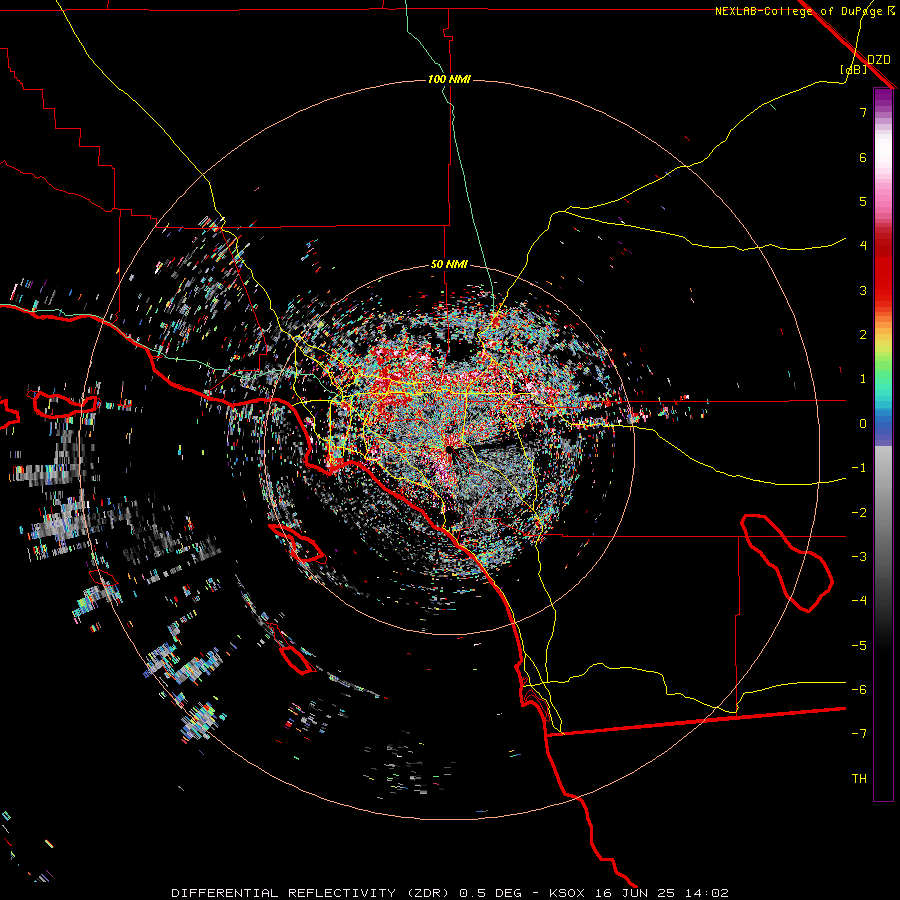Click the "KSOX" station identifier in caption
The height and width of the screenshot is (900, 900).
567,893
